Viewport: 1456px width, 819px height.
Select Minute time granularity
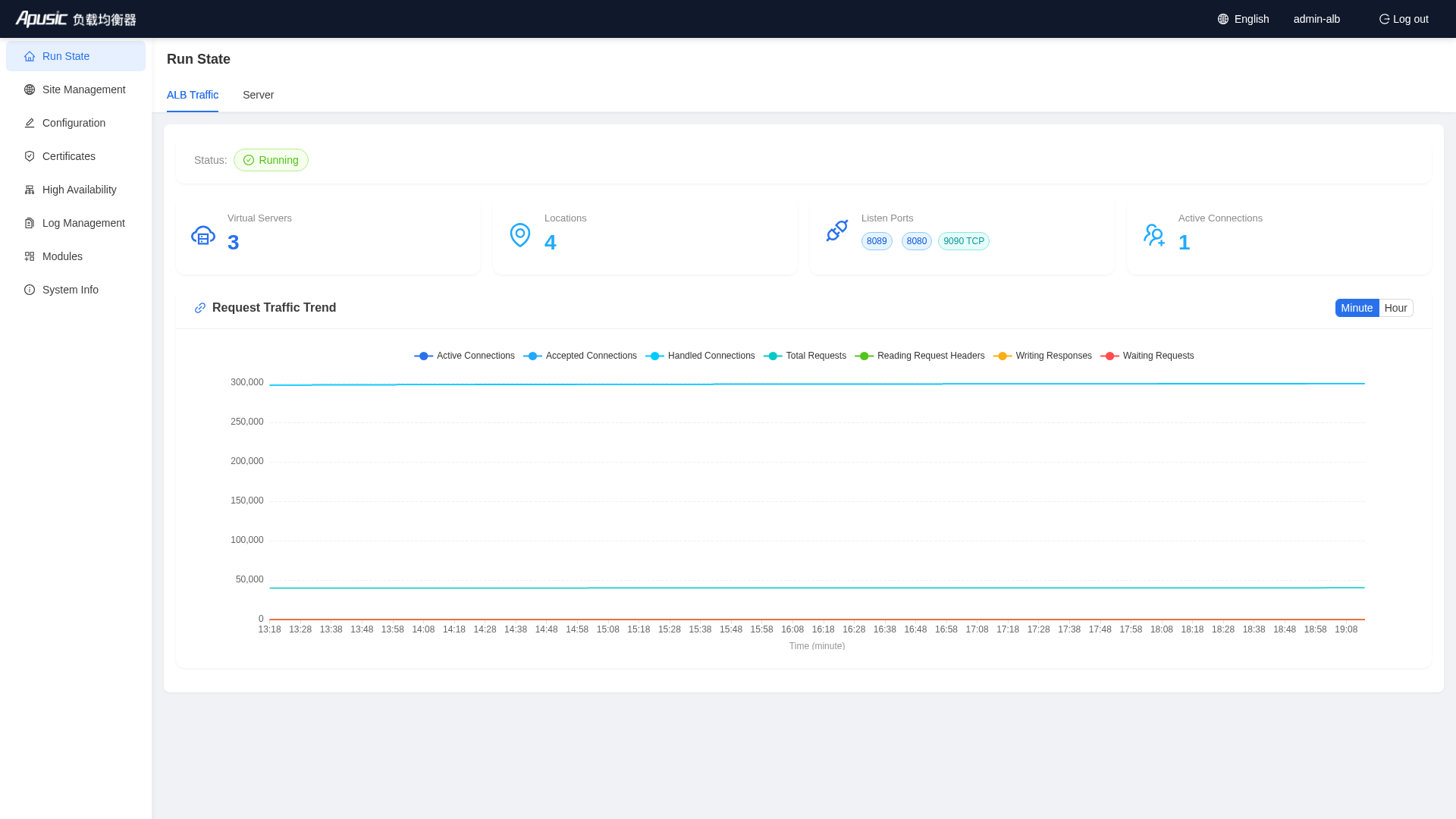tap(1357, 308)
